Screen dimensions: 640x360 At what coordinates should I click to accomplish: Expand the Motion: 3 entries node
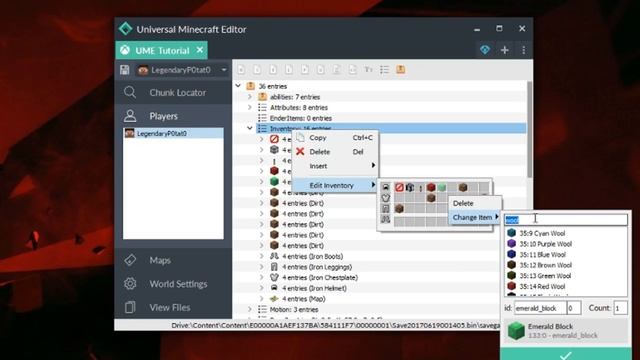point(250,309)
